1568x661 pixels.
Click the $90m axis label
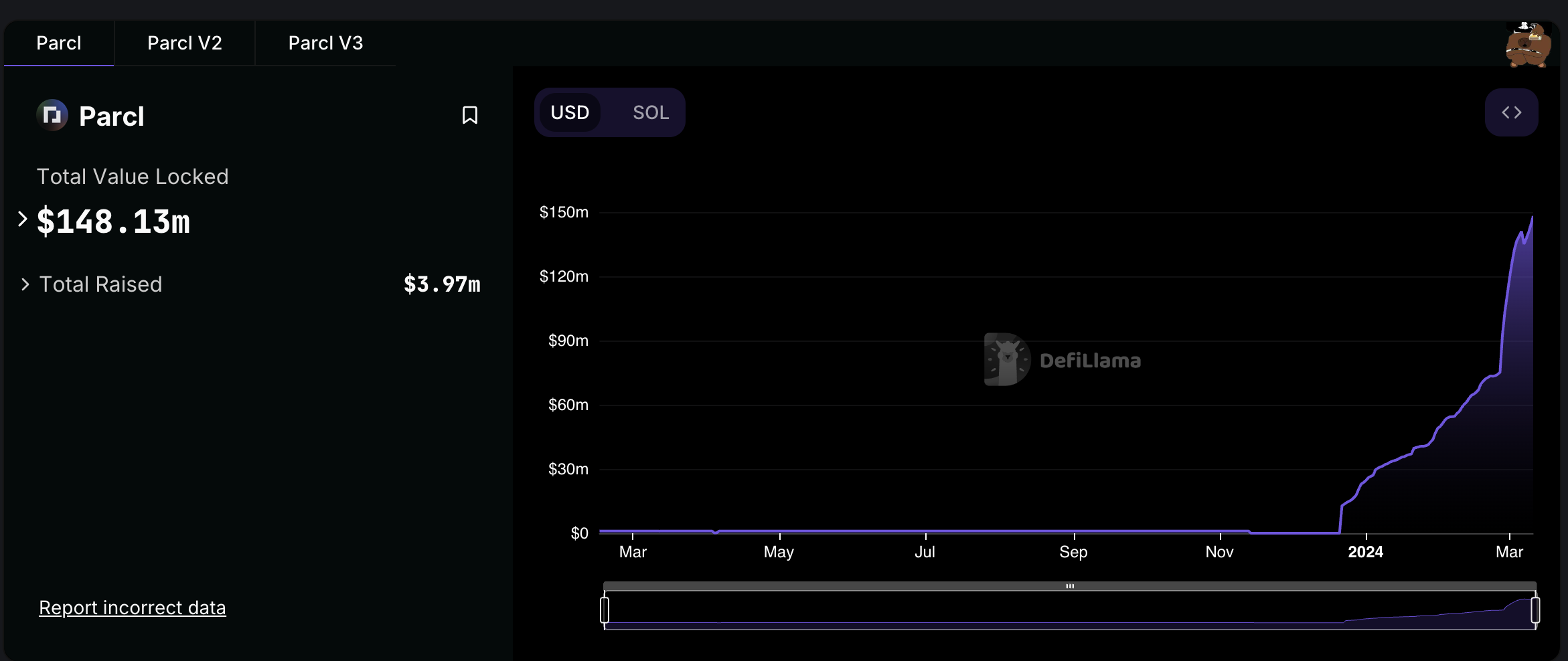pyautogui.click(x=568, y=341)
